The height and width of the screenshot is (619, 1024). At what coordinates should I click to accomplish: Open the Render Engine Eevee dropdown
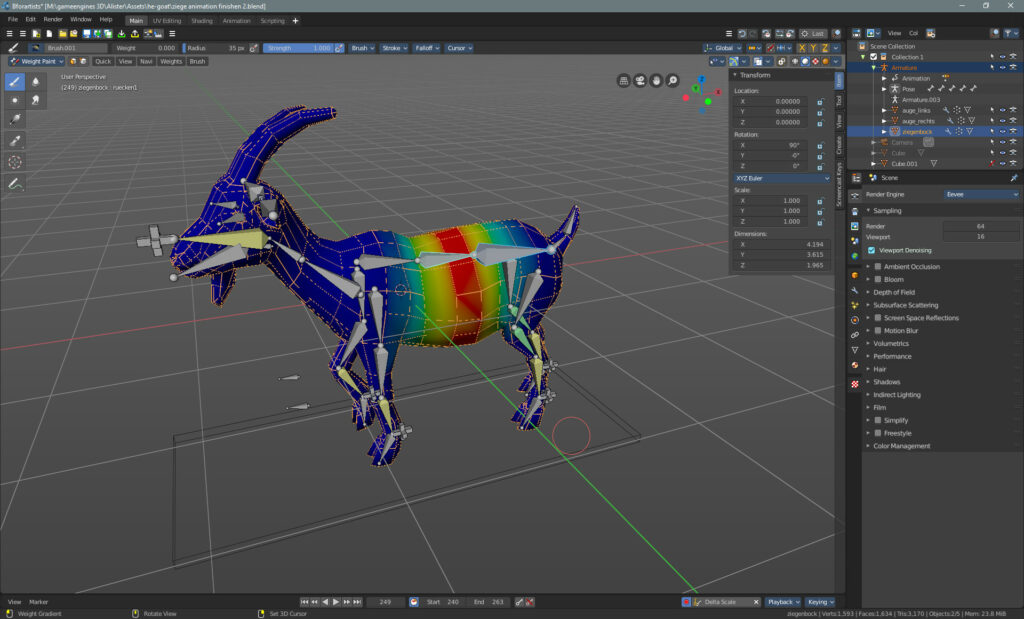981,194
